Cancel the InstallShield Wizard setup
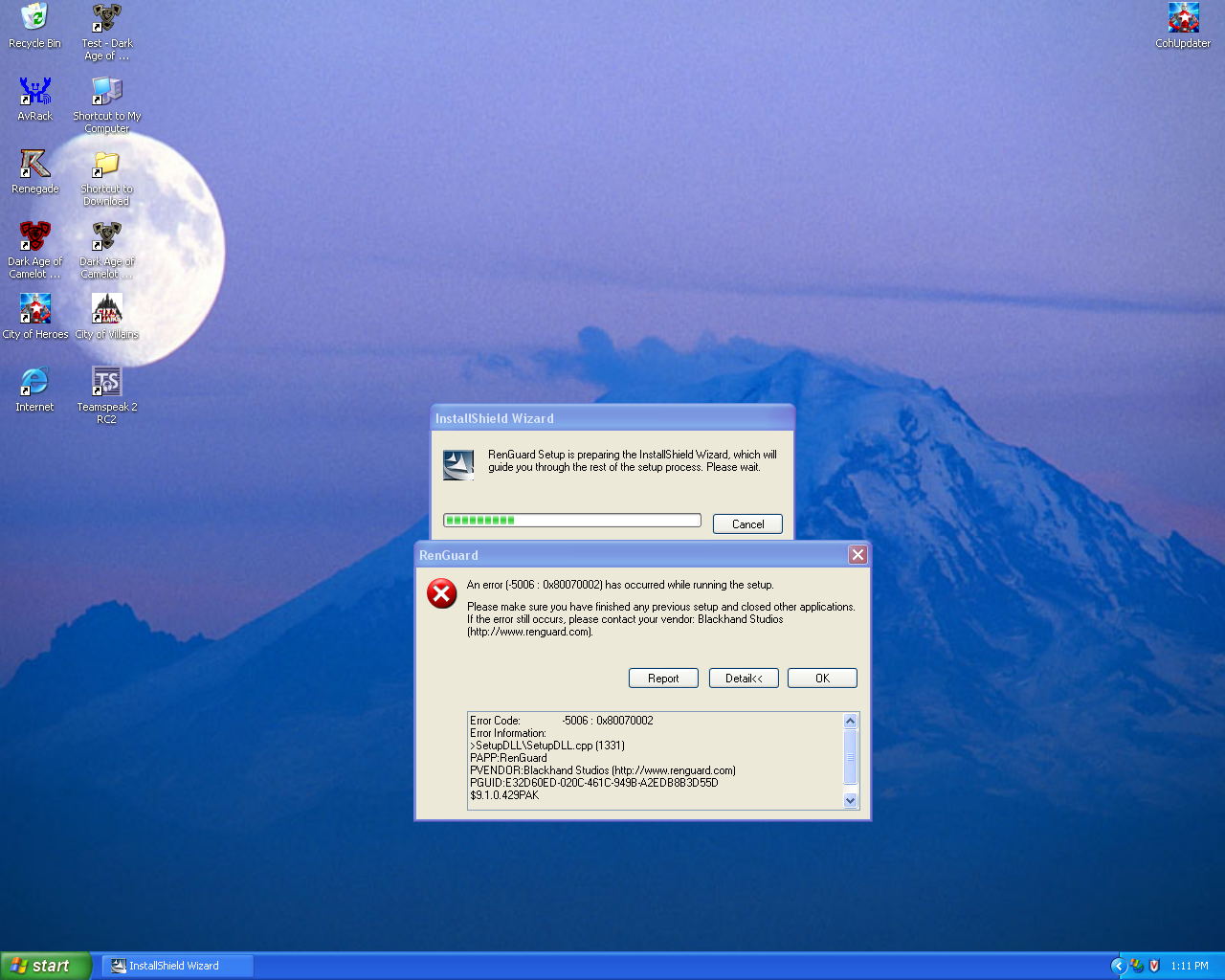This screenshot has width=1225, height=980. [x=747, y=524]
